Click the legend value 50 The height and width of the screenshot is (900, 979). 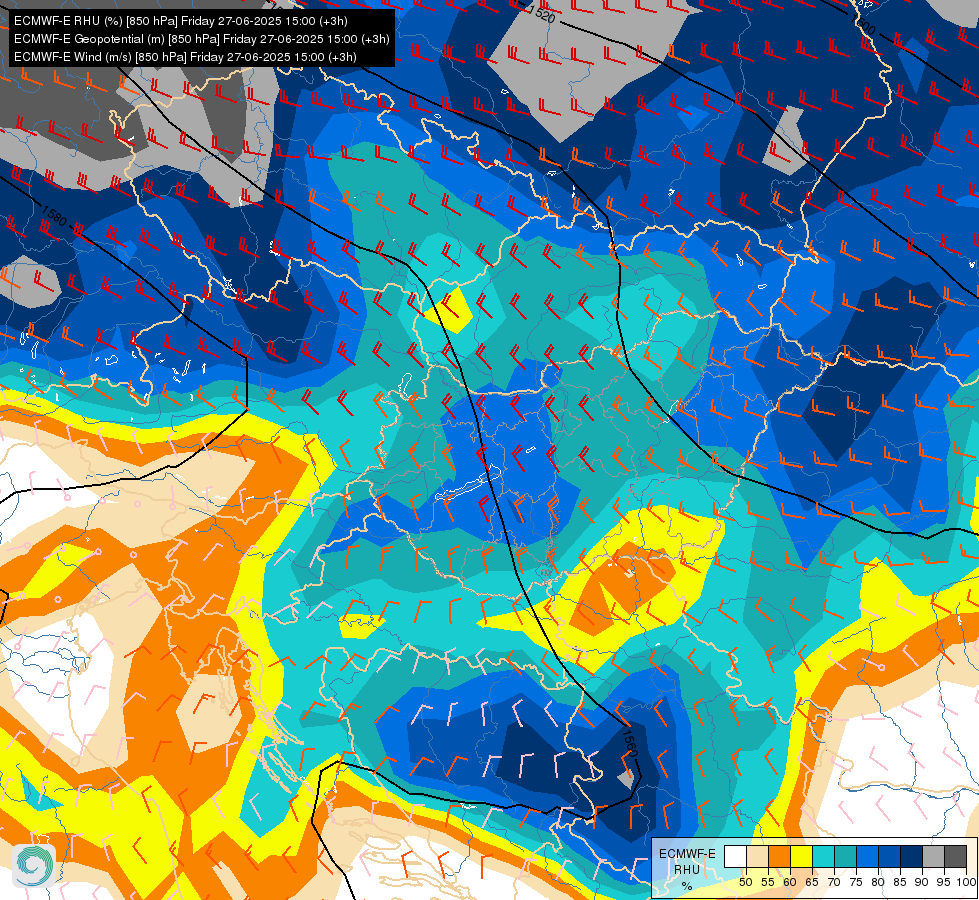tap(745, 882)
